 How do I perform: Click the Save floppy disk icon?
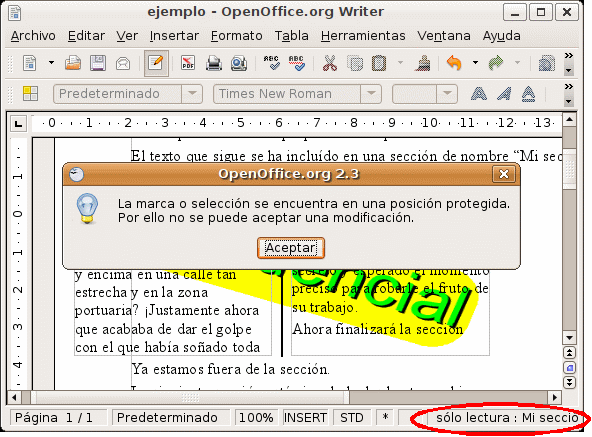pos(97,63)
